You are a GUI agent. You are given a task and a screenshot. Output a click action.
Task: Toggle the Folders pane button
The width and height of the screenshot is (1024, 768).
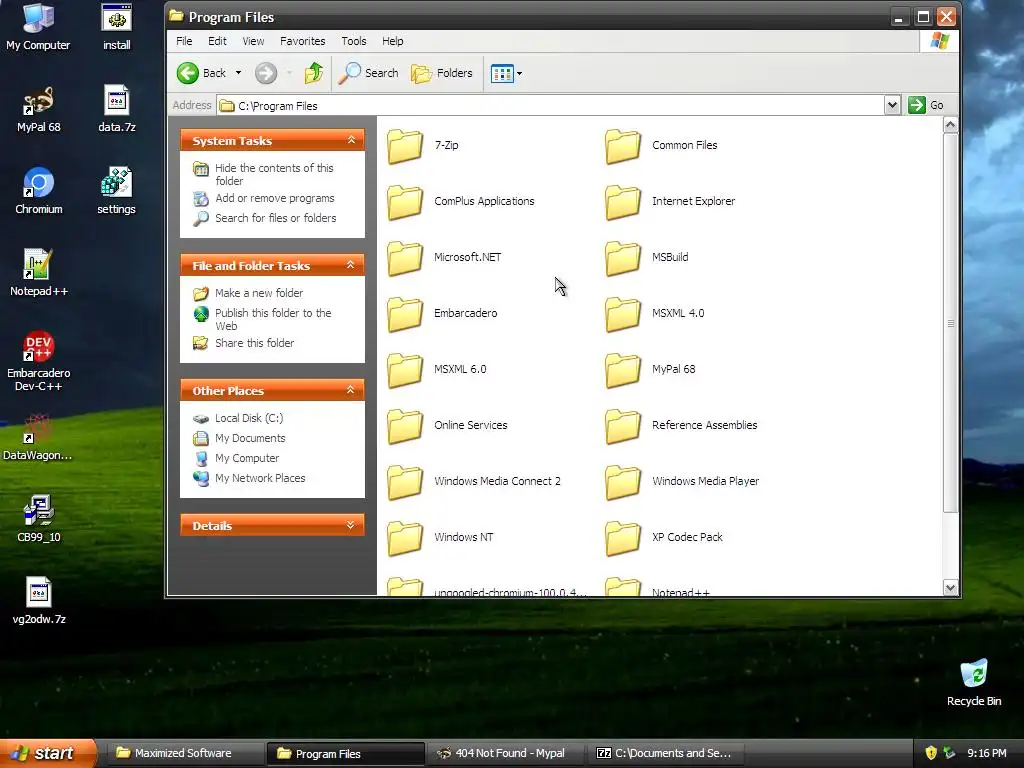click(441, 73)
